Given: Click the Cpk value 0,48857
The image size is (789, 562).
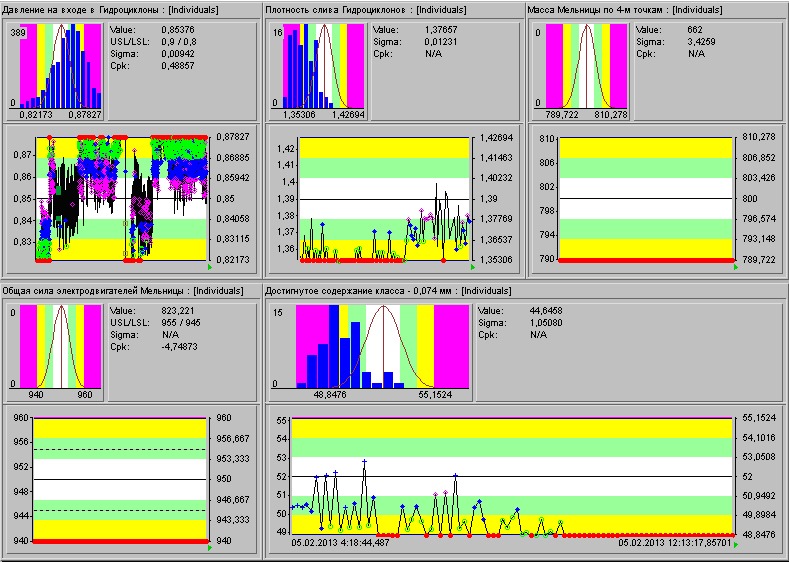Looking at the screenshot, I should coord(178,66).
